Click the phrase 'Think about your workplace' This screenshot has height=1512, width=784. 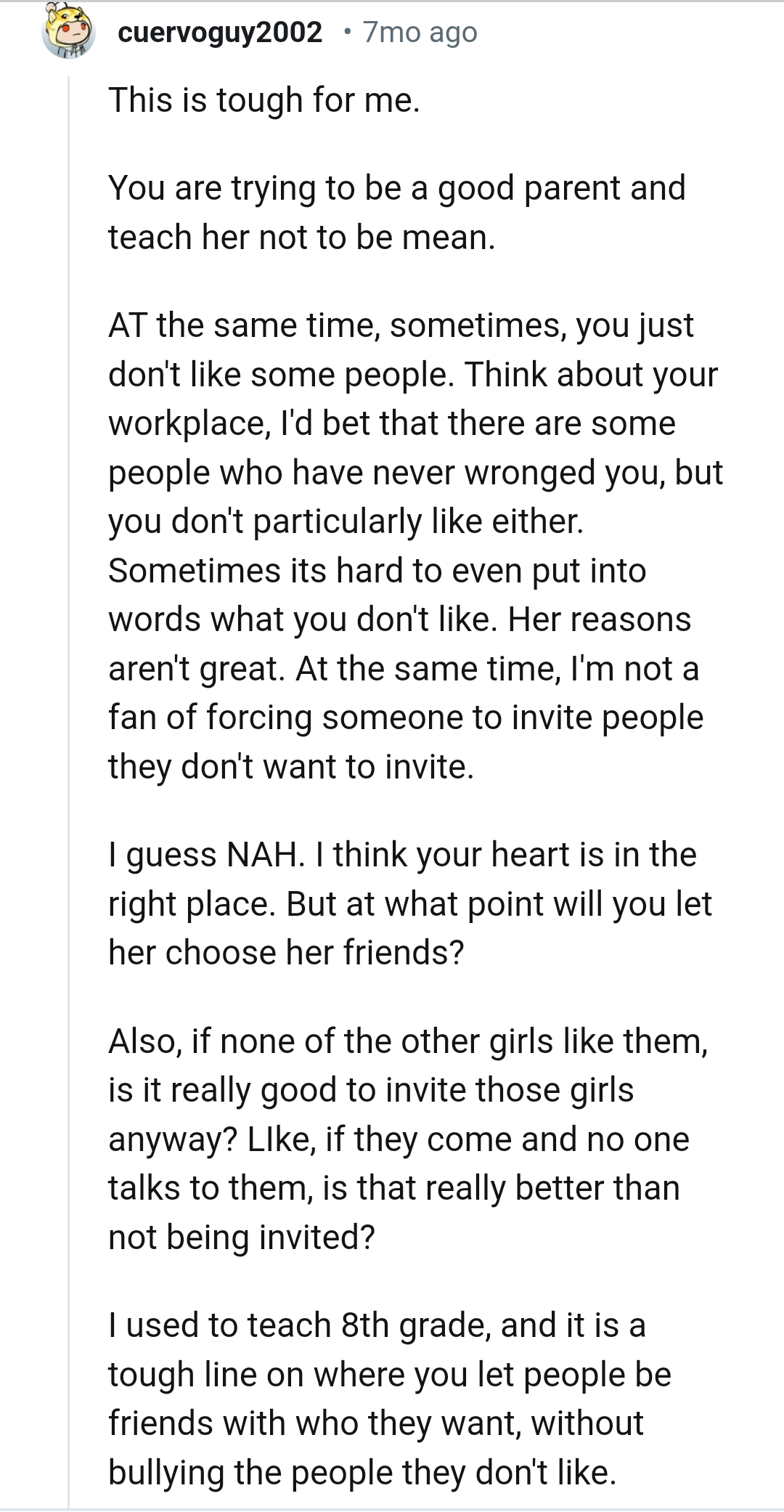592,374
